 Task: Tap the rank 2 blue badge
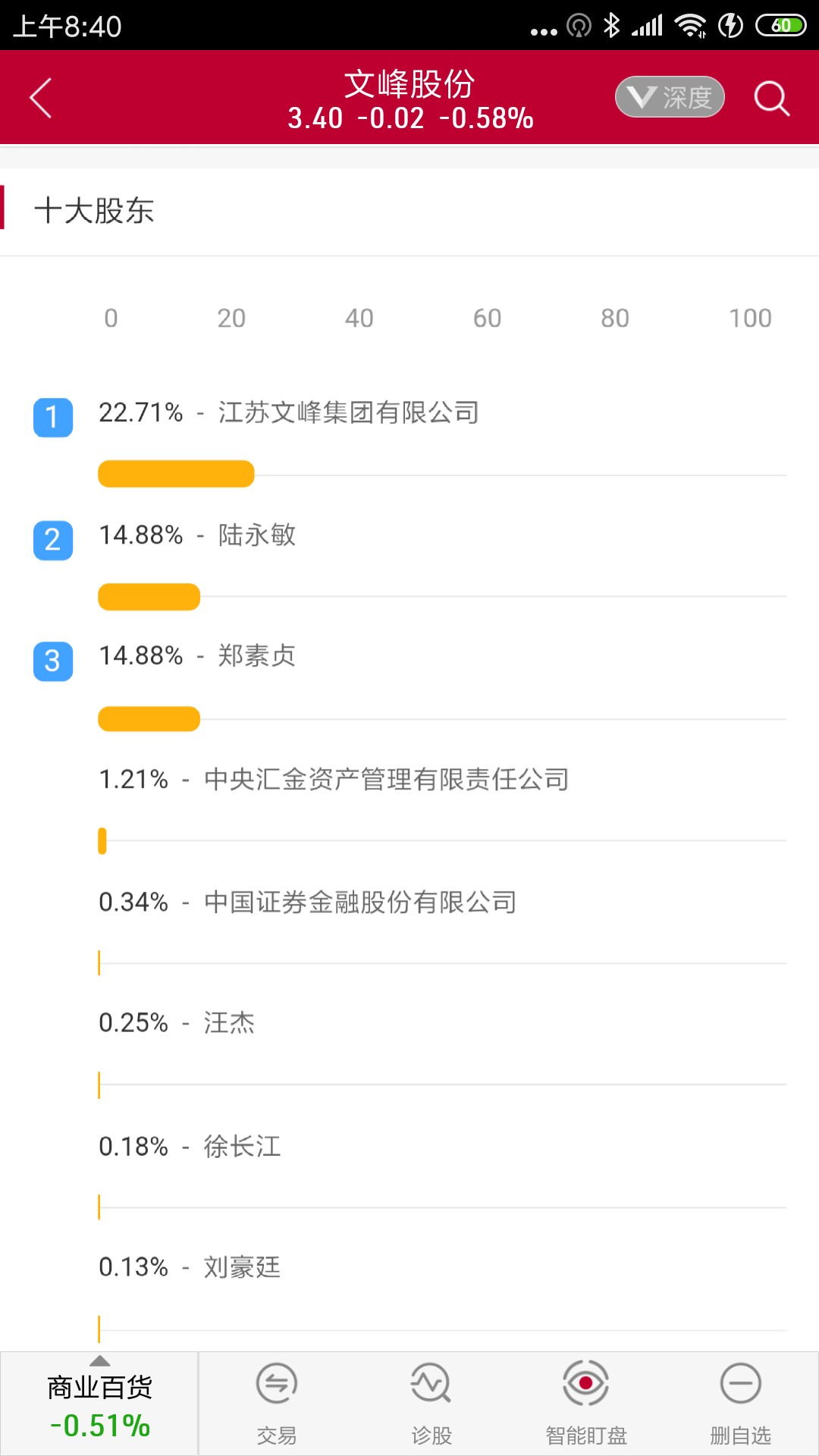pos(53,540)
